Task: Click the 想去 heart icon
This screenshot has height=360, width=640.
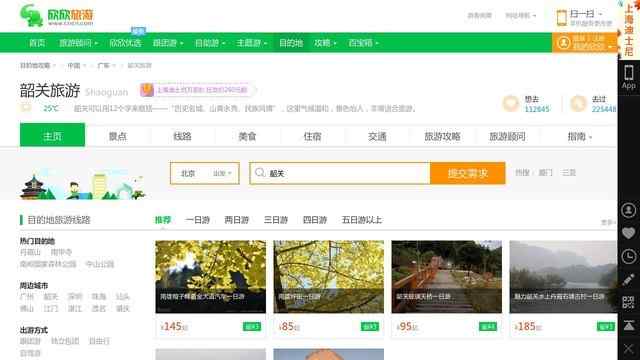Action: tap(511, 104)
